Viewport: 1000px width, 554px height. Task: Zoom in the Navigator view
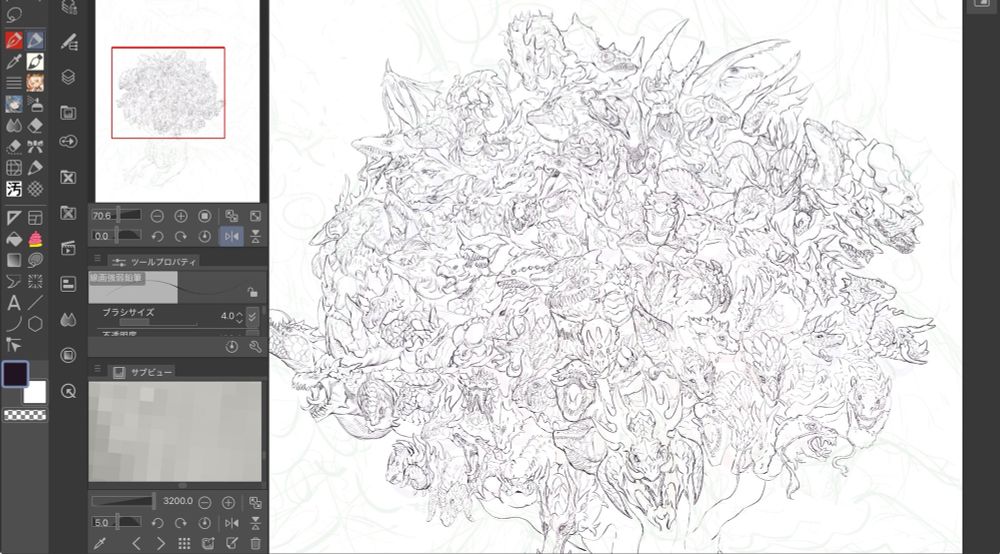(x=181, y=216)
